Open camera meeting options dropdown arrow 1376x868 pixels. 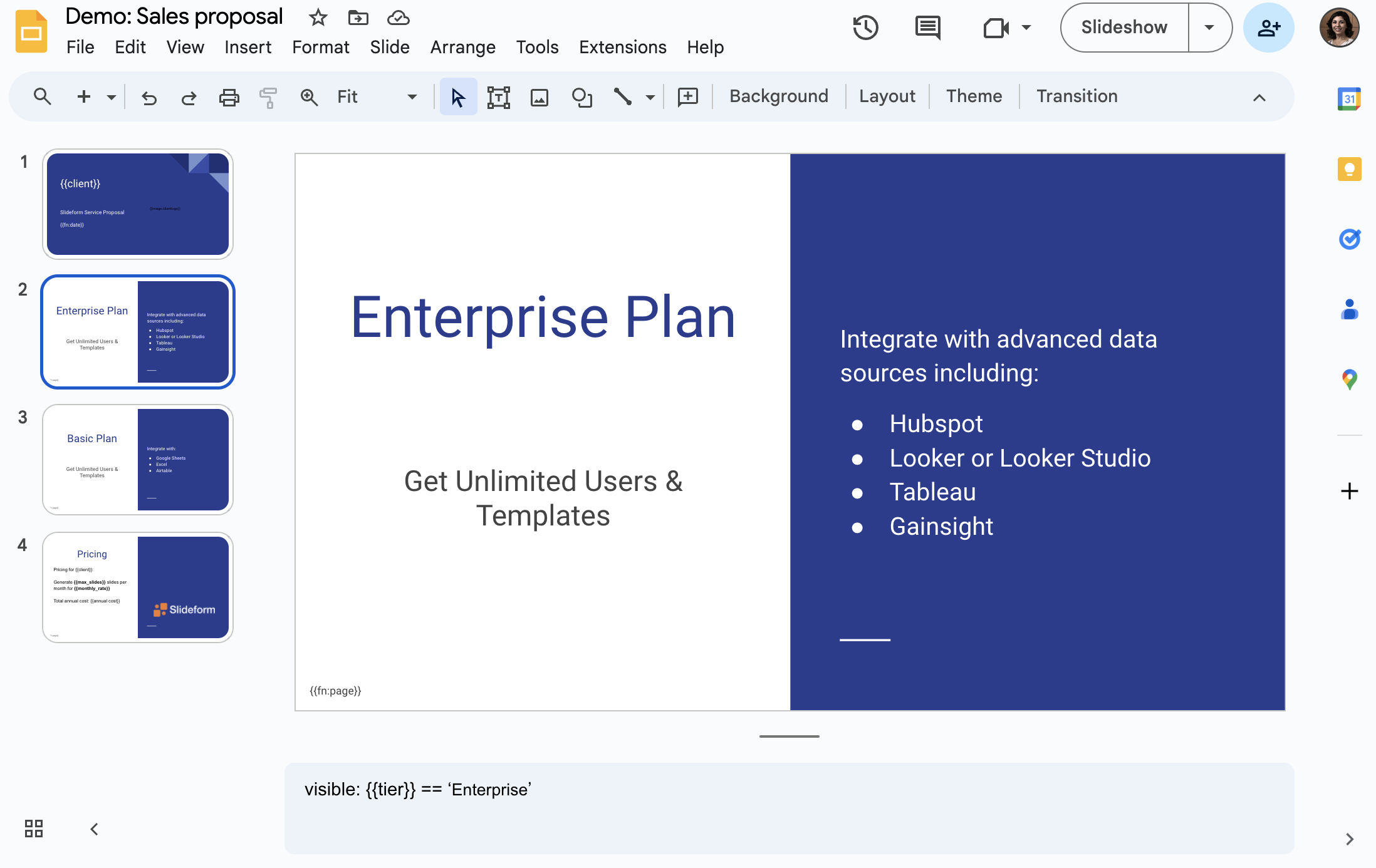1026,28
